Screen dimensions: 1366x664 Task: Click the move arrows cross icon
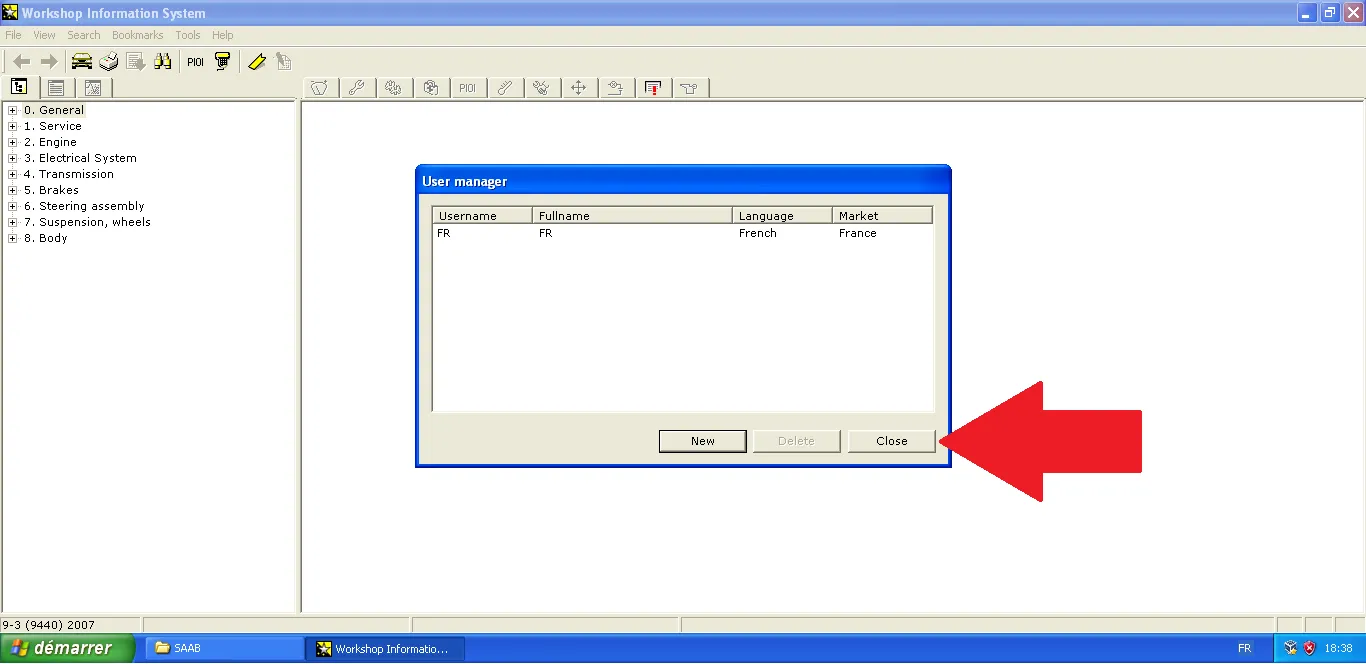[x=579, y=87]
